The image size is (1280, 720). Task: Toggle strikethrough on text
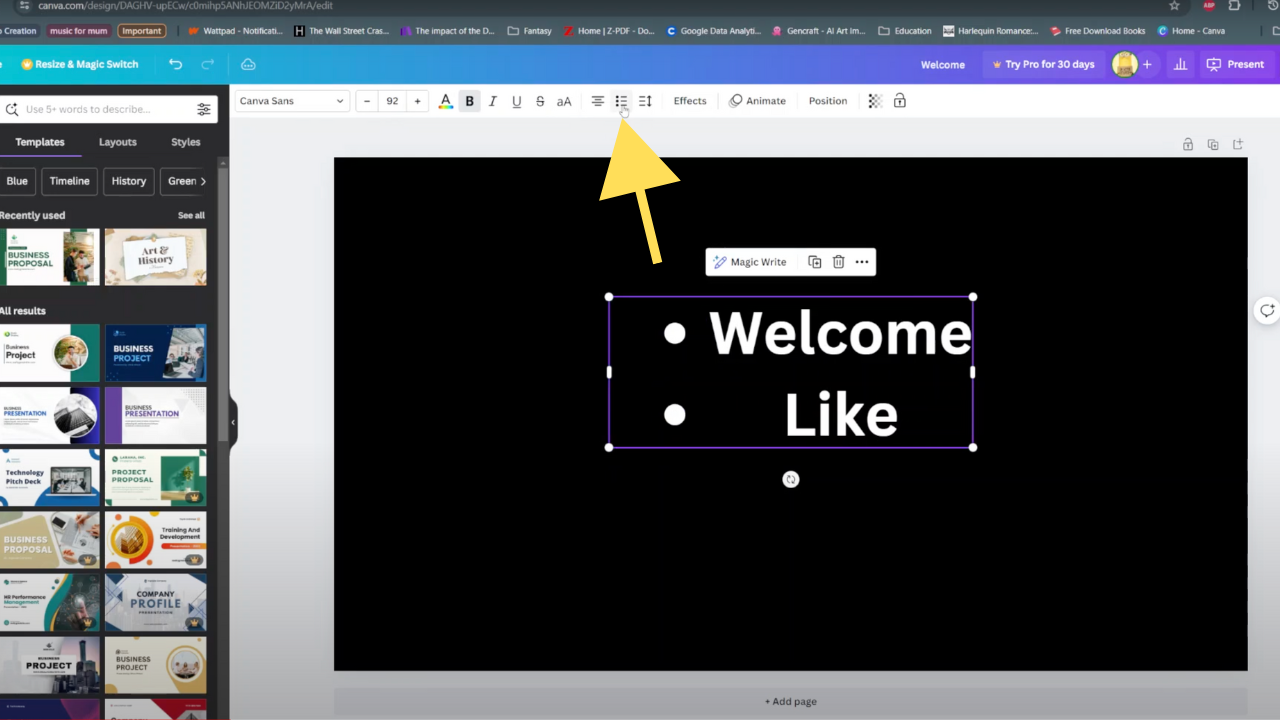[x=540, y=101]
